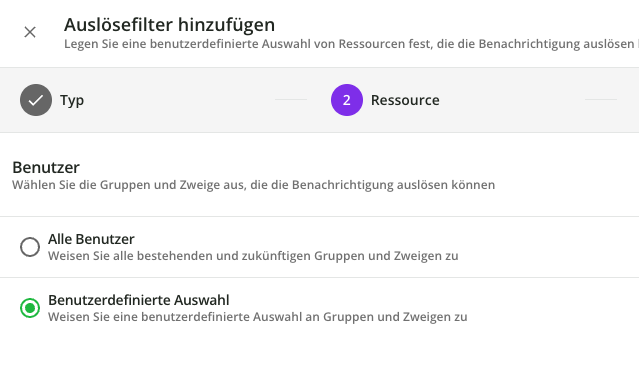Click the step 2 purple circle
This screenshot has width=639, height=386.
pos(347,100)
